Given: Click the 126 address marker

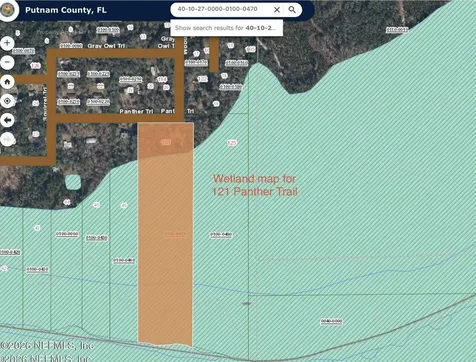Looking at the screenshot, I should [x=36, y=66].
